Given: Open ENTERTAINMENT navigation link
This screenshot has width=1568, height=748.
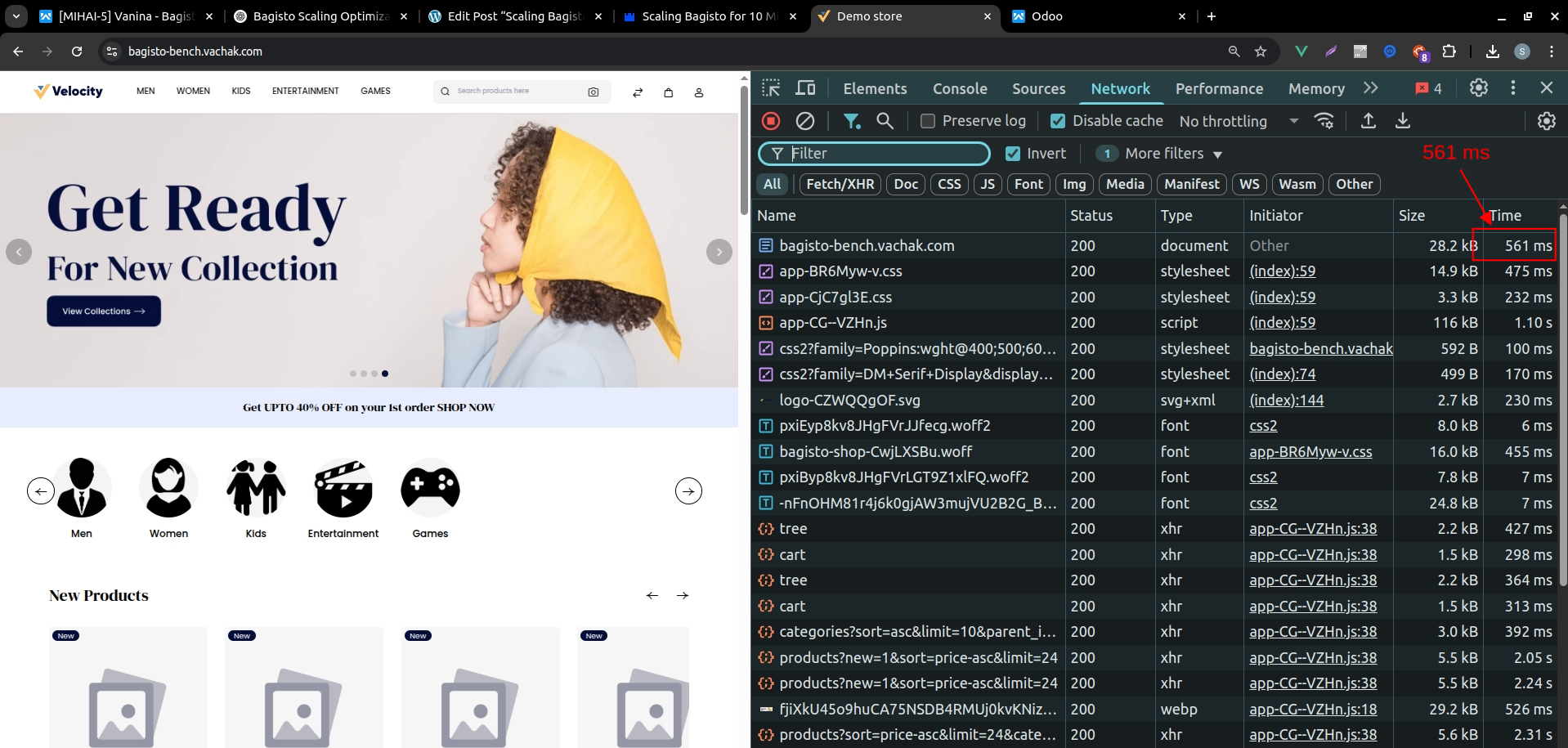Looking at the screenshot, I should [x=306, y=91].
